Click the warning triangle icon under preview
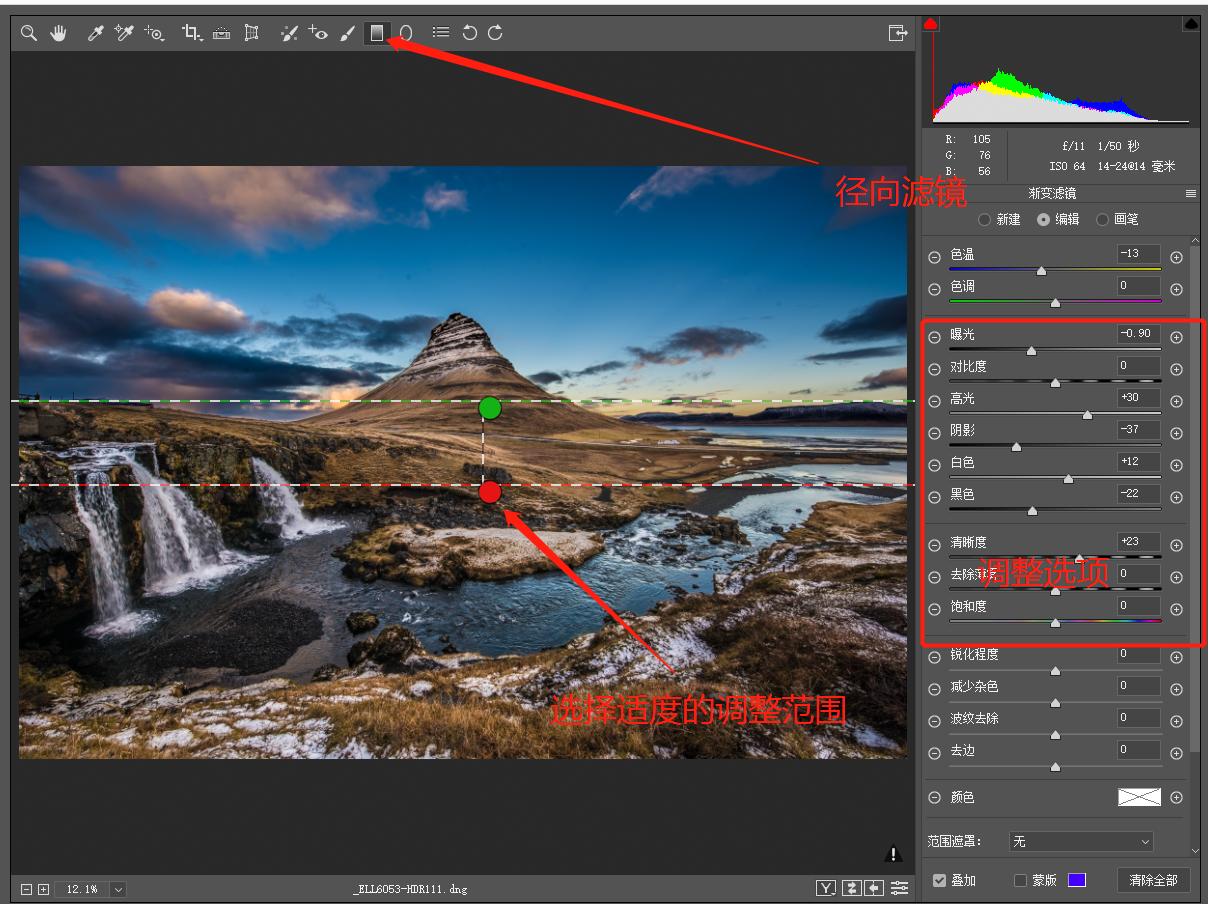Viewport: 1208px width, 904px height. [x=893, y=854]
